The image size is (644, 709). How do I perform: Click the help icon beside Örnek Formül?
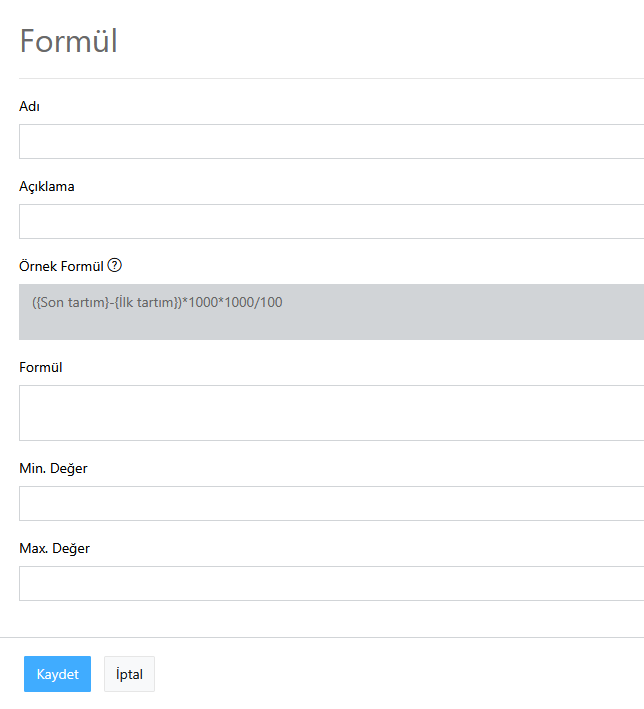click(x=115, y=266)
